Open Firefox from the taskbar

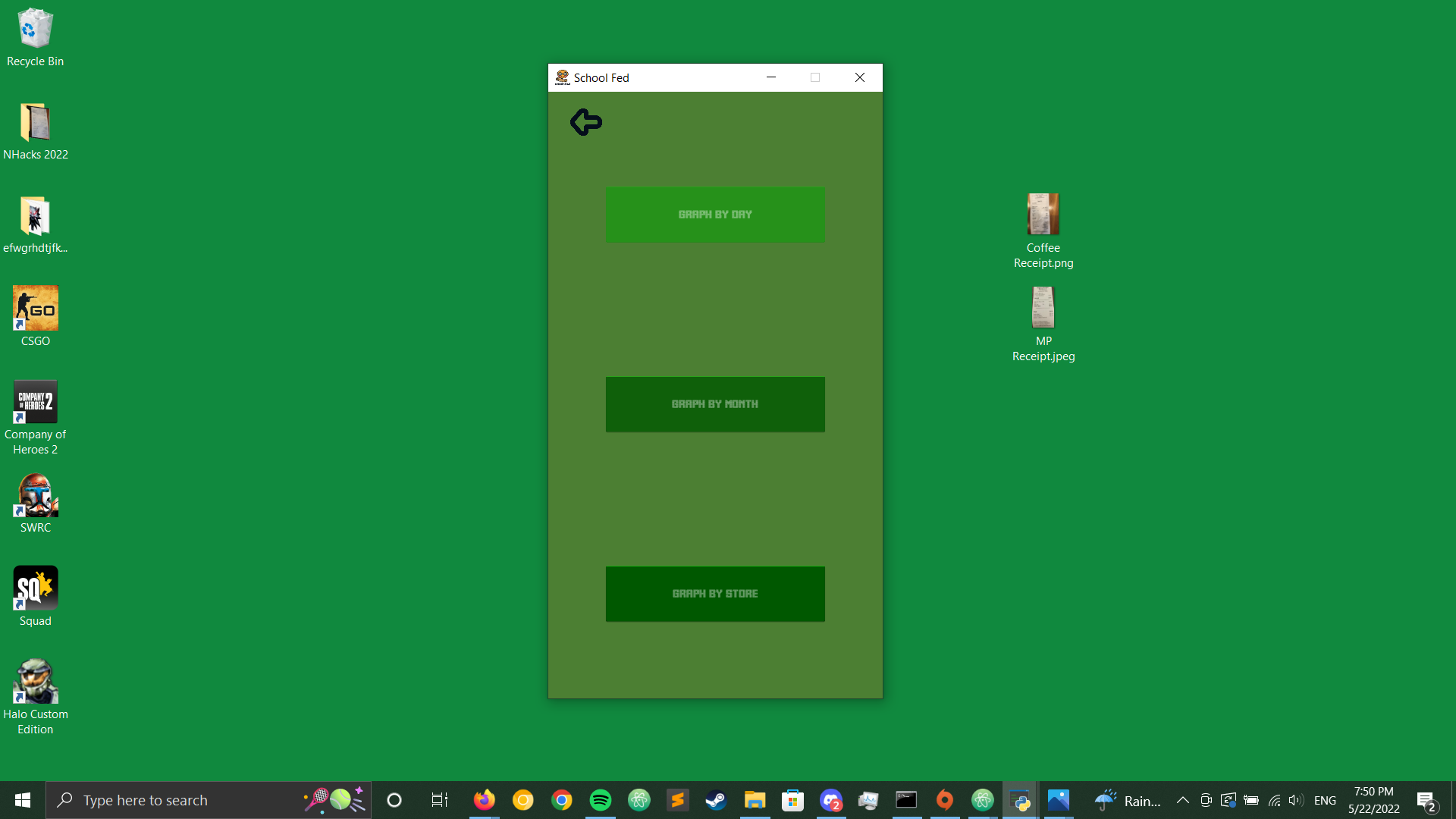point(484,800)
